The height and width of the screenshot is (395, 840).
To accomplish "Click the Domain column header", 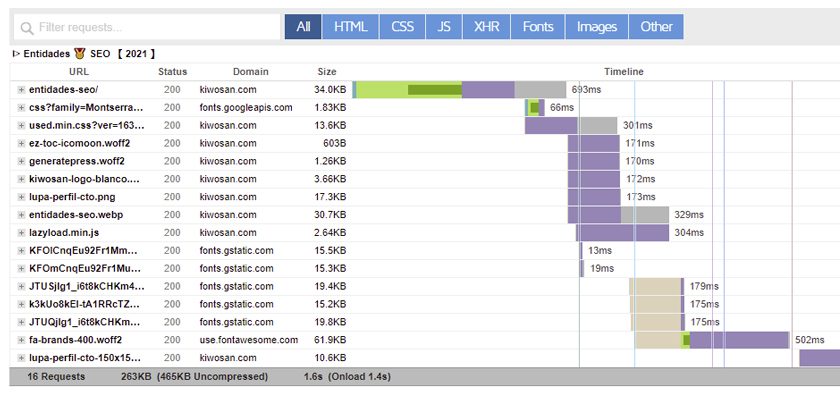I will click(x=251, y=72).
